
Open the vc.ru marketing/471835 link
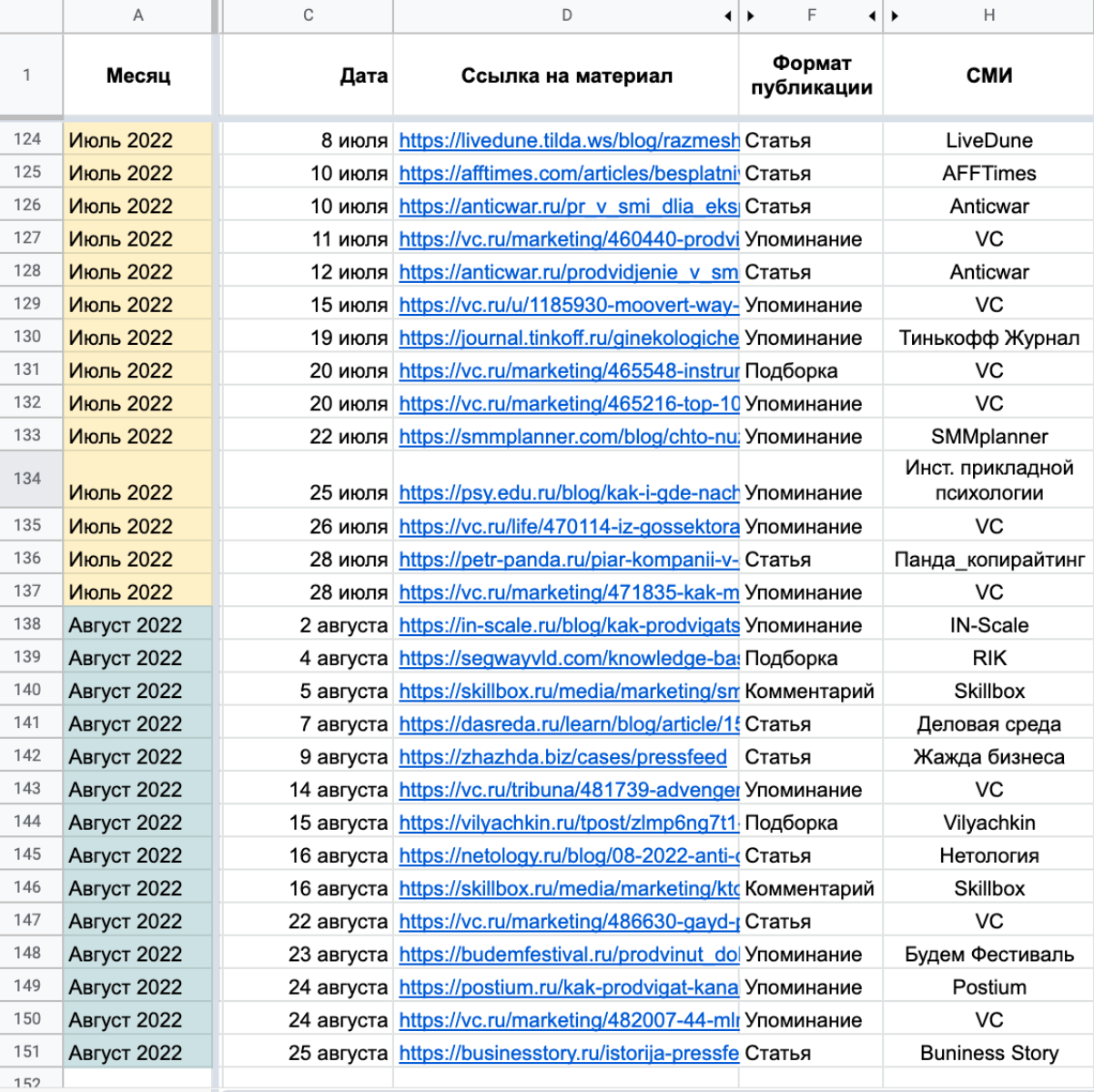point(569,592)
